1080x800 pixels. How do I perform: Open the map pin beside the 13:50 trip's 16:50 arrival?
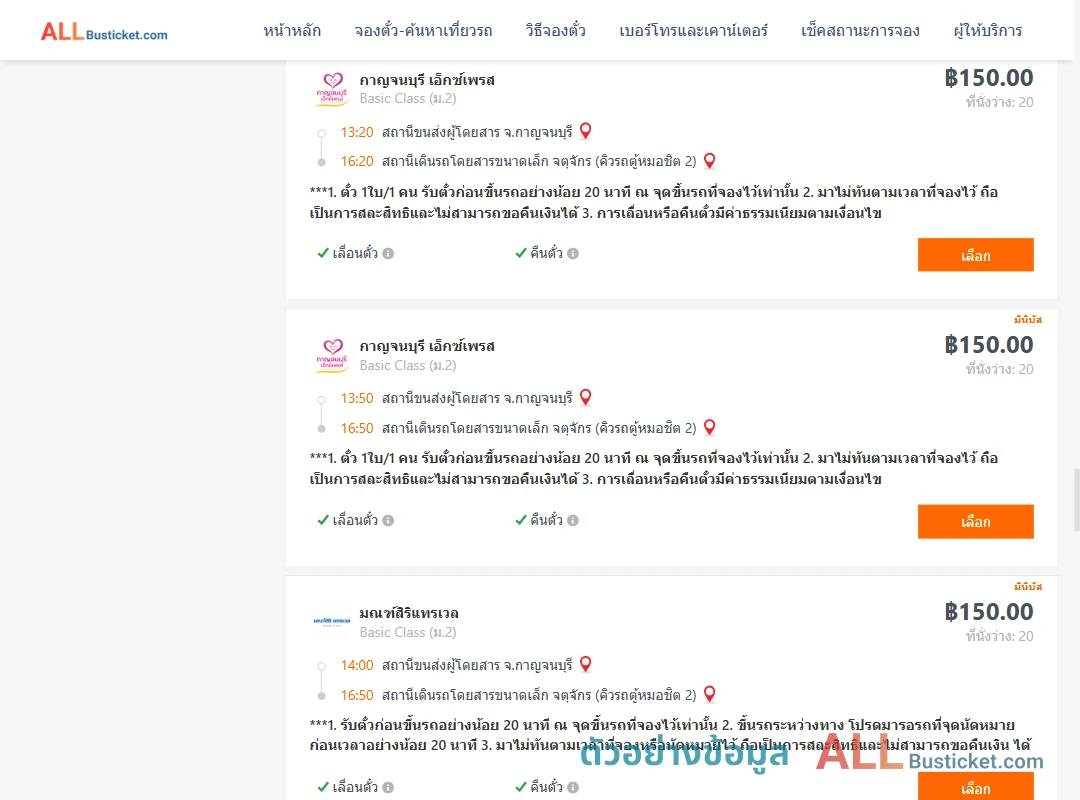[x=709, y=427]
